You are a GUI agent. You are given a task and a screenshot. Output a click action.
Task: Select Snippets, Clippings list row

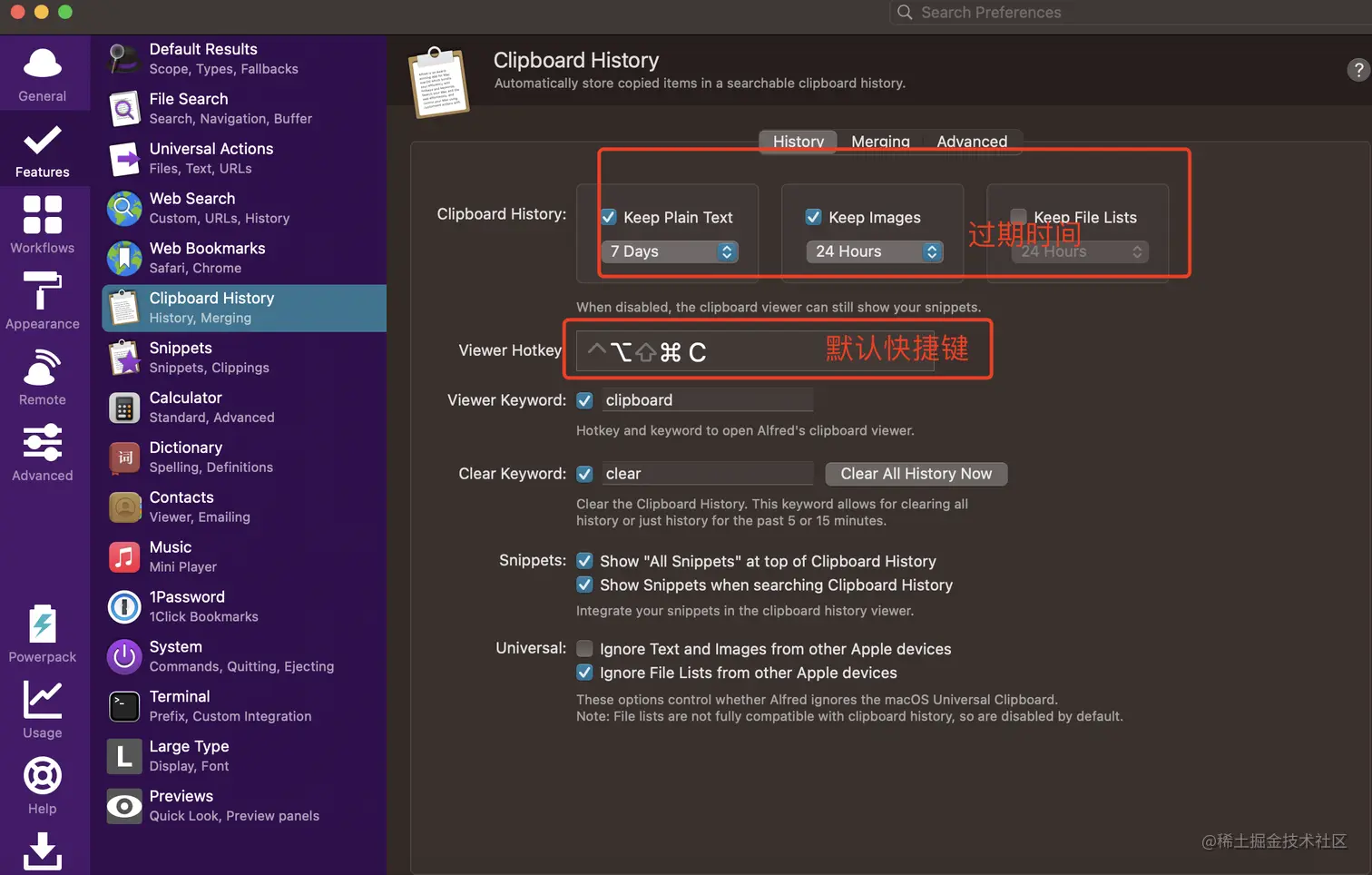244,358
